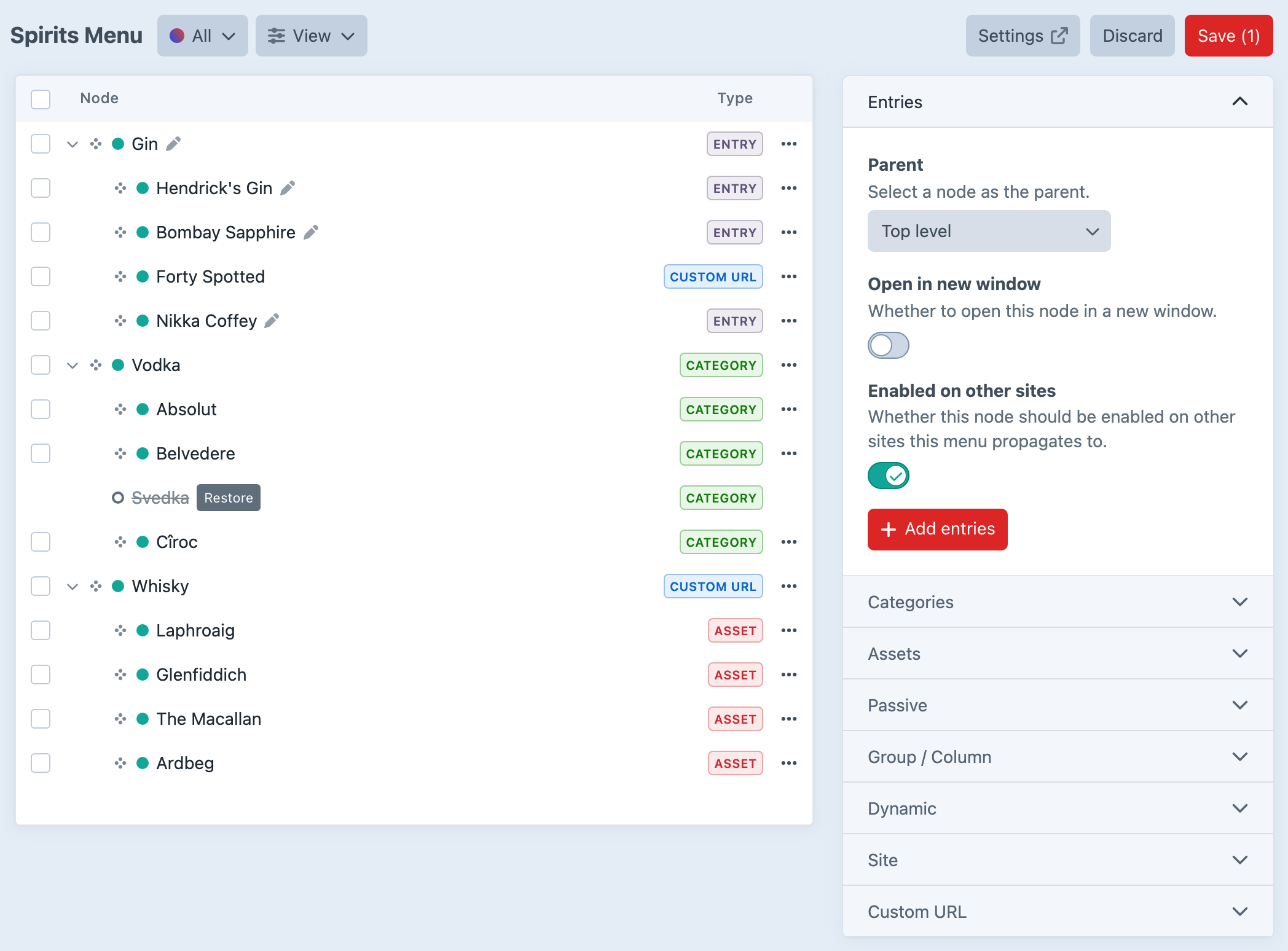Tick the checkbox for Belvedere
1288x951 pixels.
(41, 453)
